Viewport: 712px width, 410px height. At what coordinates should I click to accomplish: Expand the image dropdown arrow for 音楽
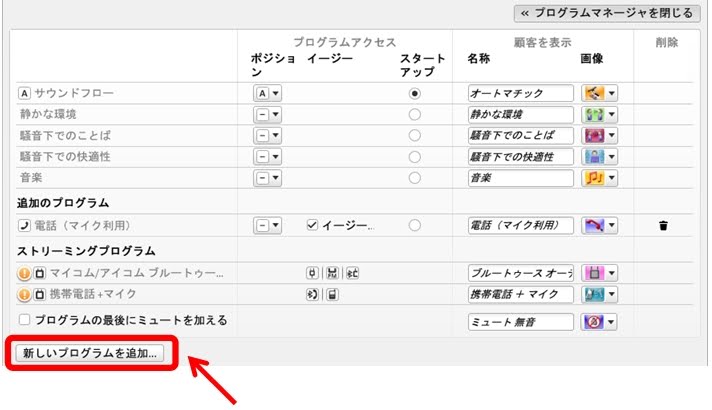(612, 178)
